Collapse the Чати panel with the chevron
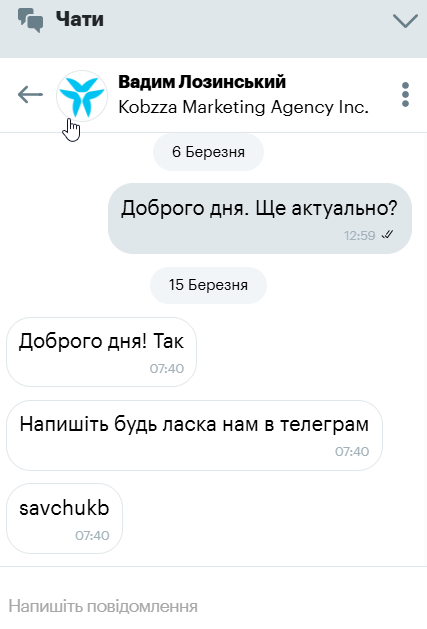This screenshot has height=629, width=427. click(x=405, y=21)
